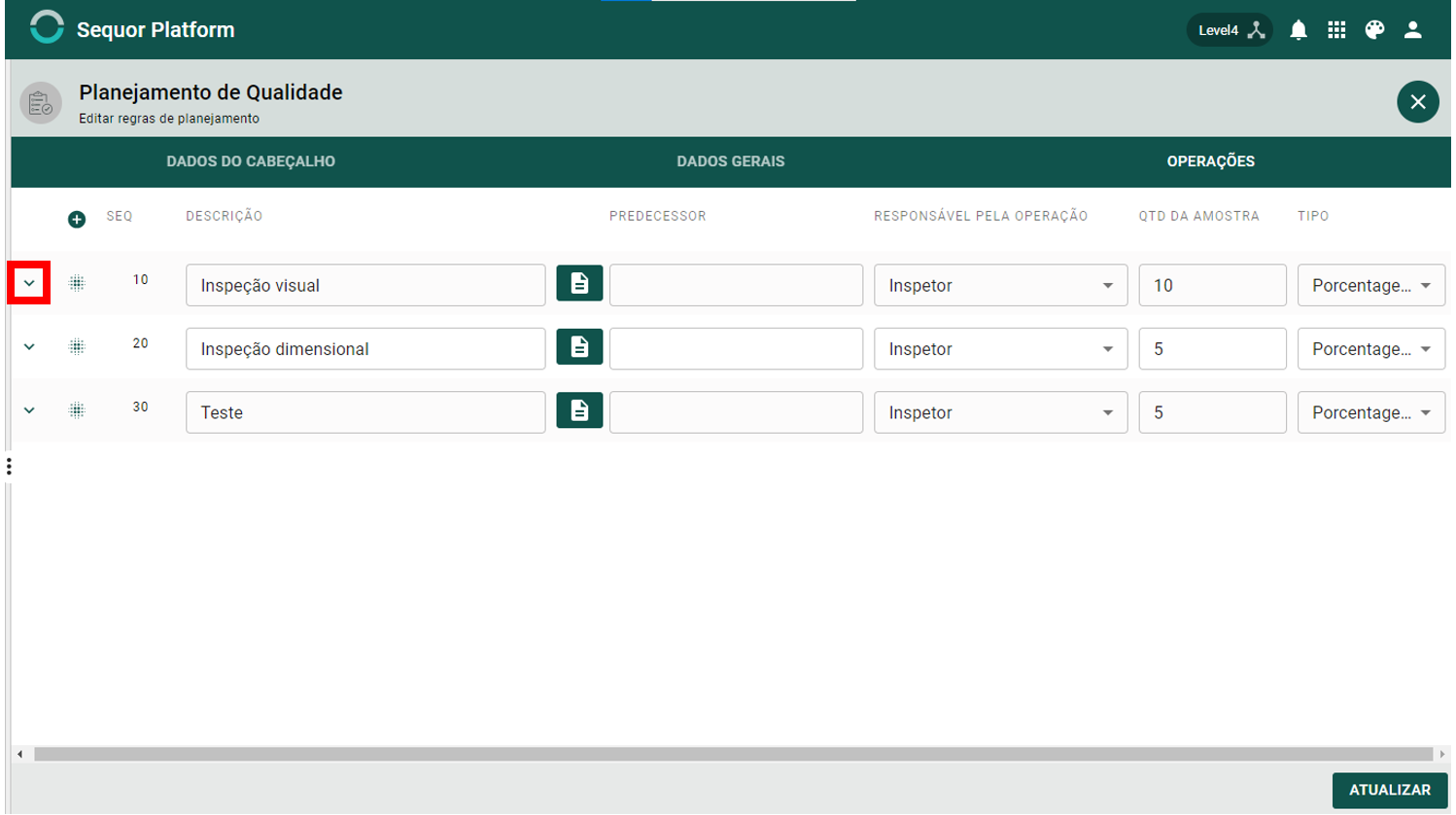The width and height of the screenshot is (1456, 815).
Task: Click the Descrição column header
Action: pos(225,216)
